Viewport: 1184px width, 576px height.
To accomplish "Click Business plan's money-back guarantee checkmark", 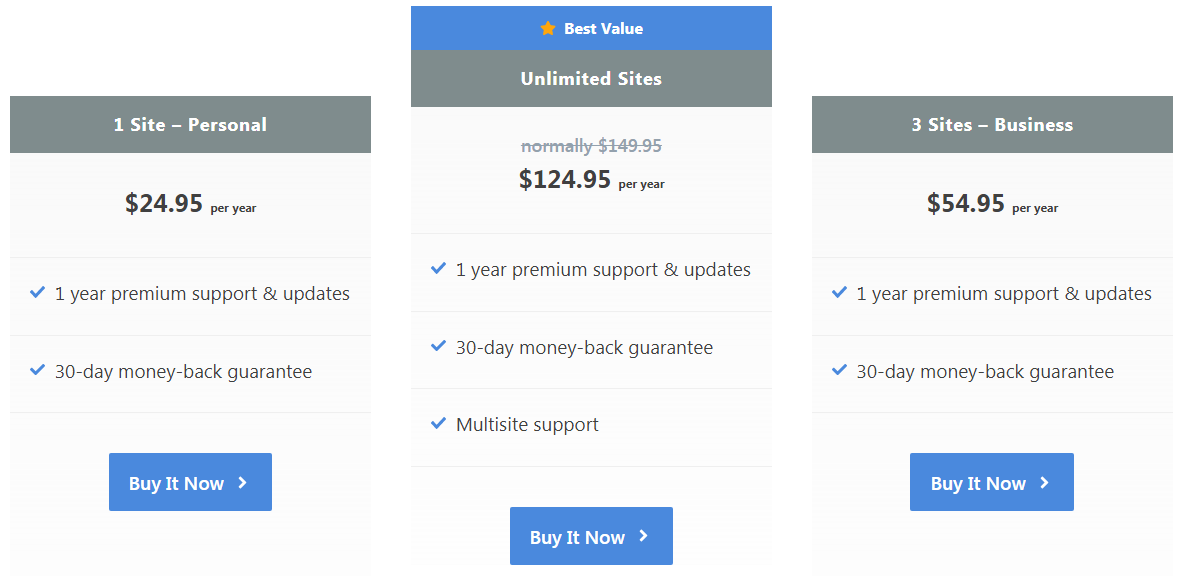I will [838, 370].
